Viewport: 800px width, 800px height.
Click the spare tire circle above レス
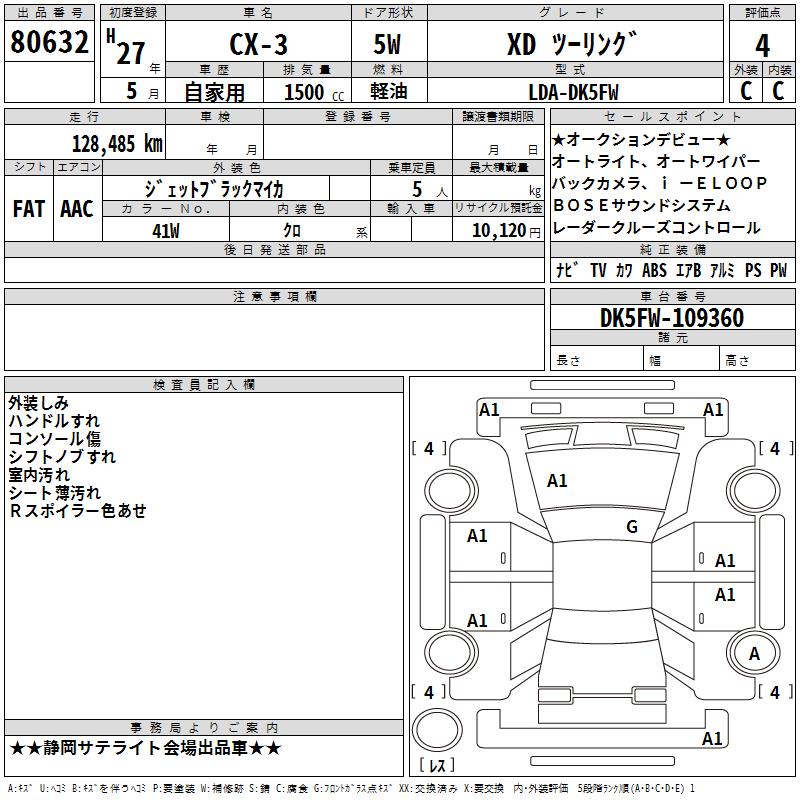tap(437, 729)
